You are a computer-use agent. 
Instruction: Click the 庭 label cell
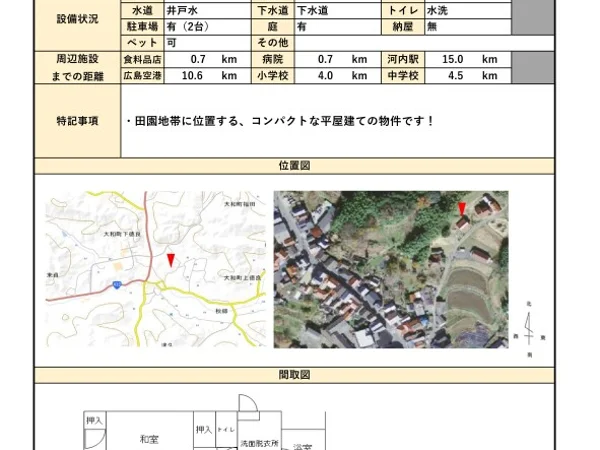click(x=272, y=27)
